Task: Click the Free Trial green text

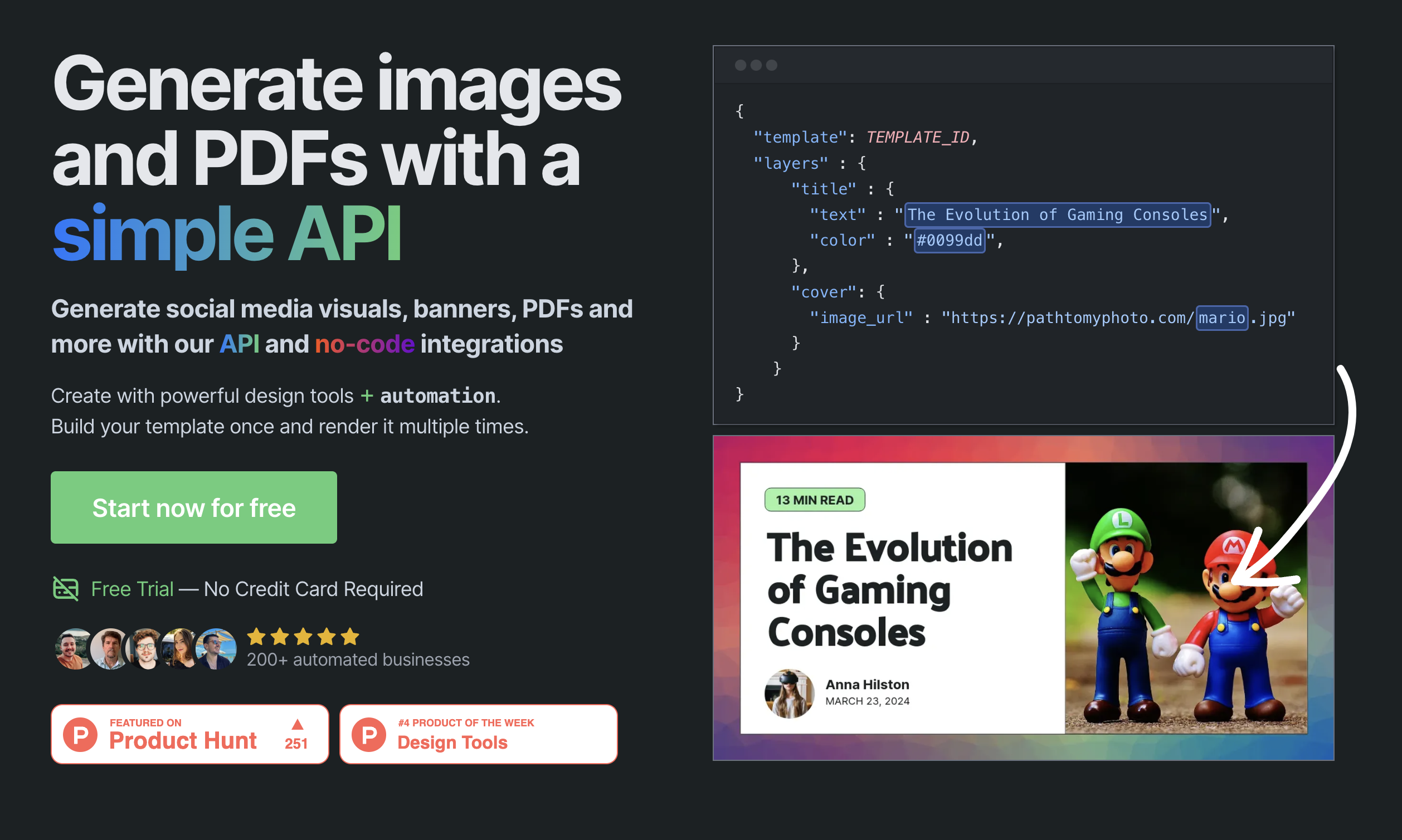Action: coord(133,589)
